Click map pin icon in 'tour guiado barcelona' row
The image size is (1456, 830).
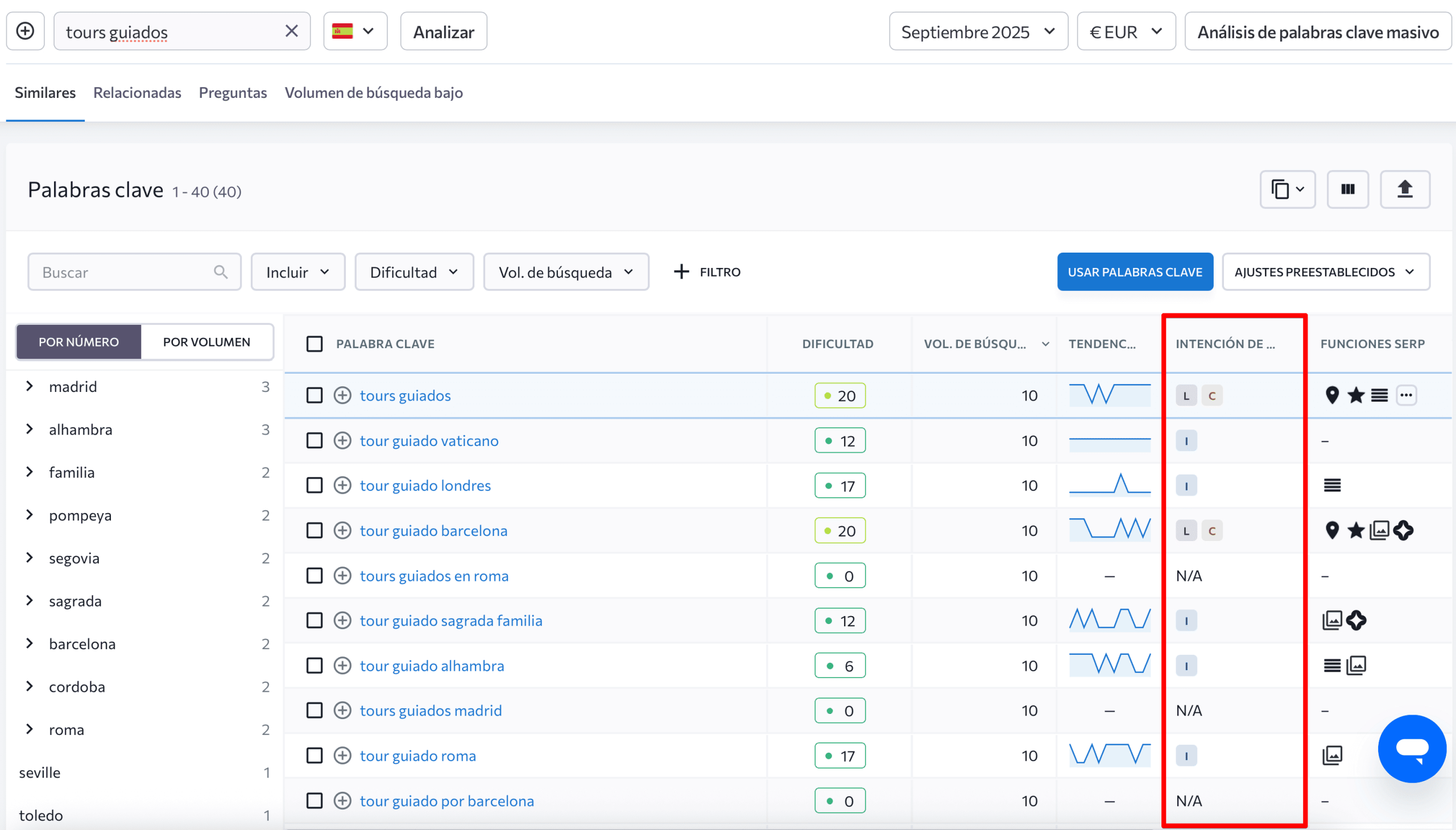coord(1332,530)
